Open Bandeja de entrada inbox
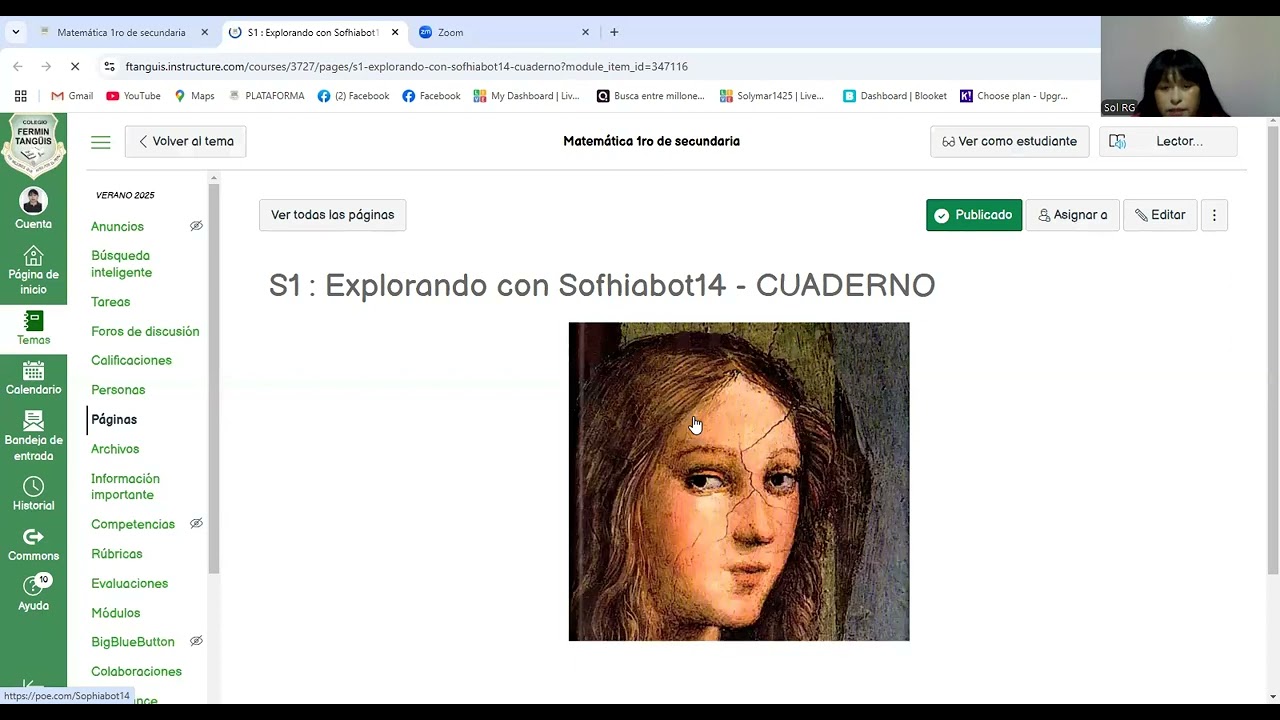The width and height of the screenshot is (1280, 720). tap(33, 436)
